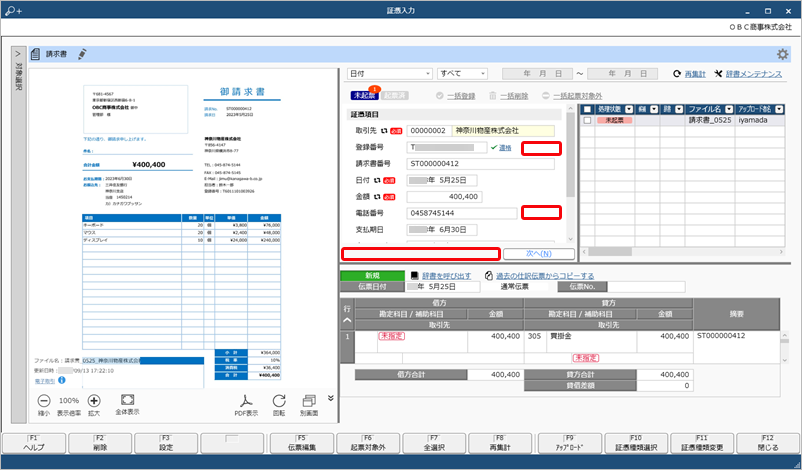Screen dimensions: 802x470
Task: Switch to the 未起票 tab
Action: [x=364, y=96]
